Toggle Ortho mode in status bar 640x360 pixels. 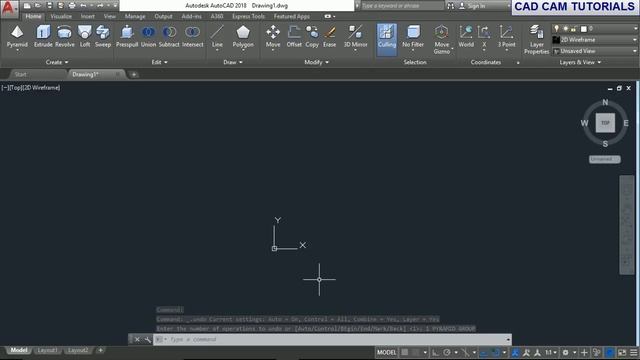(436, 352)
